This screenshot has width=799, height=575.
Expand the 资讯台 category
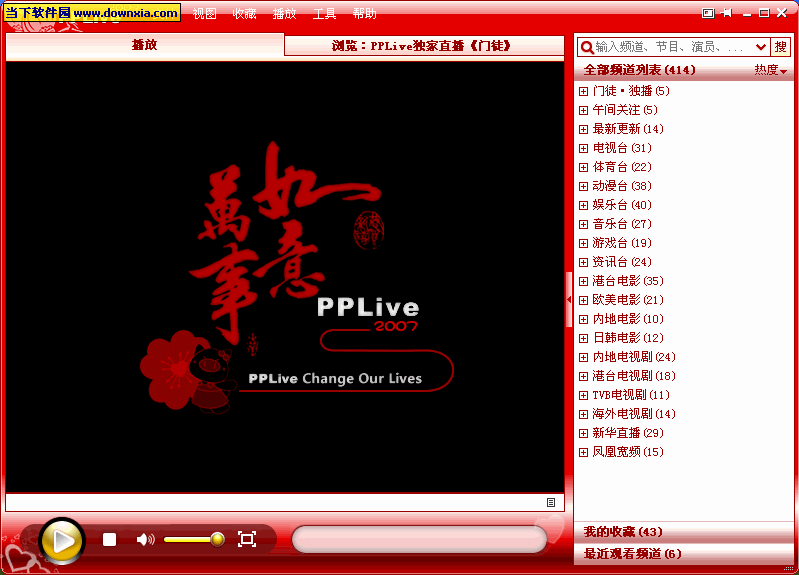point(583,263)
